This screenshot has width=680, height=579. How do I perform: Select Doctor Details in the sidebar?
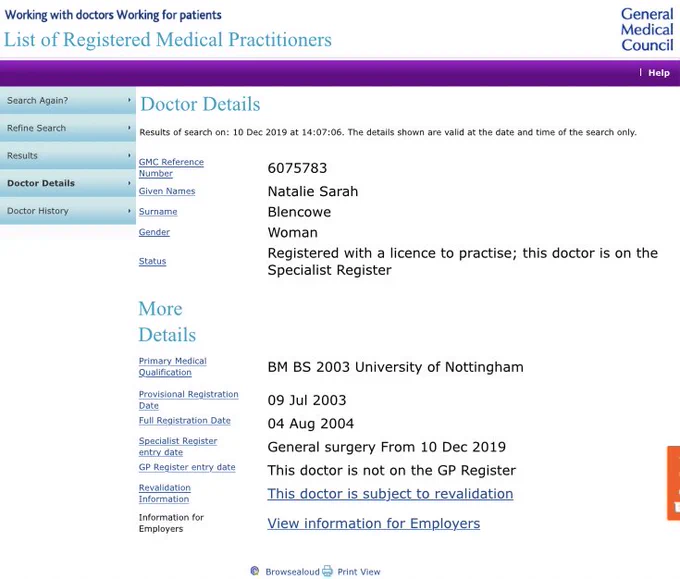68,183
